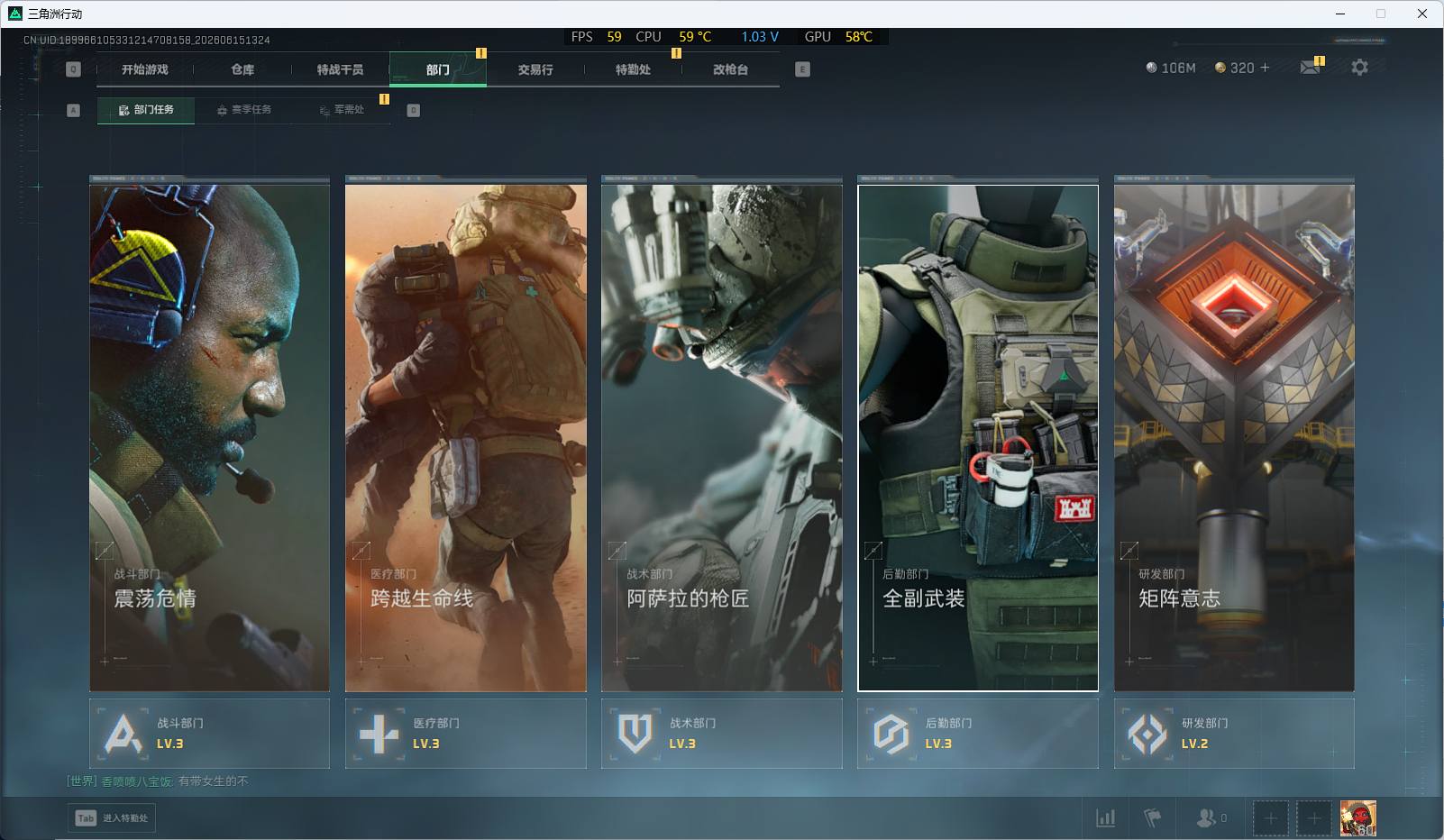The width and height of the screenshot is (1444, 840).
Task: Click the plus to add 320 currency
Action: coord(1265,68)
